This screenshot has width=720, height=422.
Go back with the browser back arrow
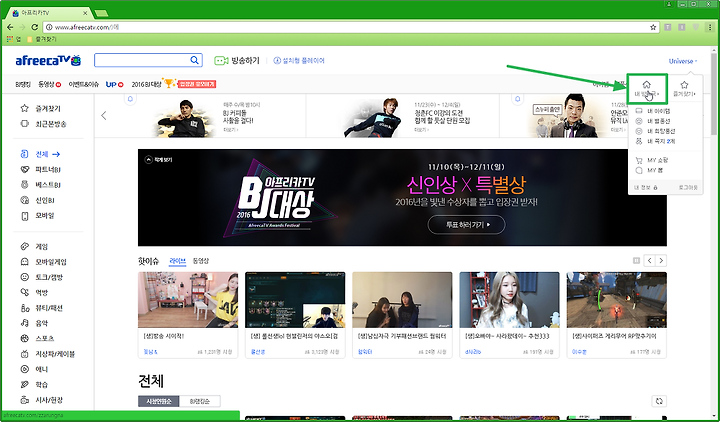[10, 27]
